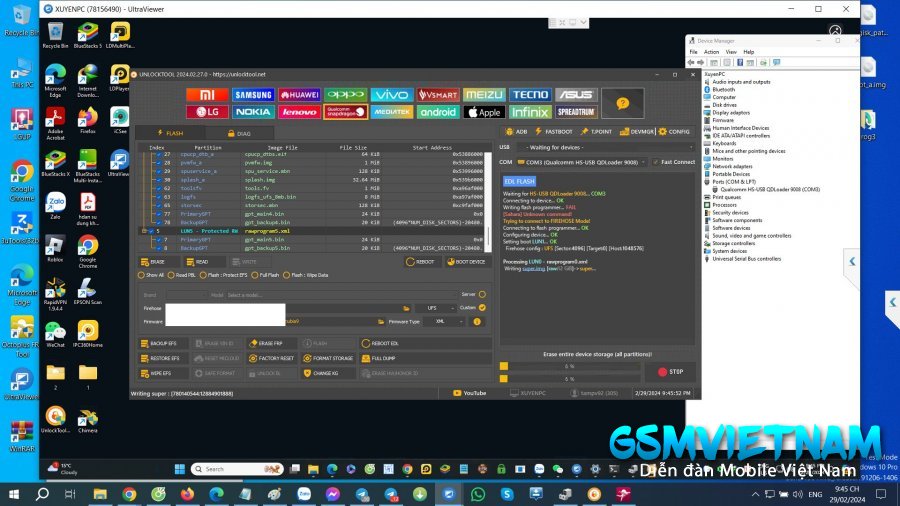900x506 pixels.
Task: Select Flash : Protect EFS radio option
Action: 223,275
